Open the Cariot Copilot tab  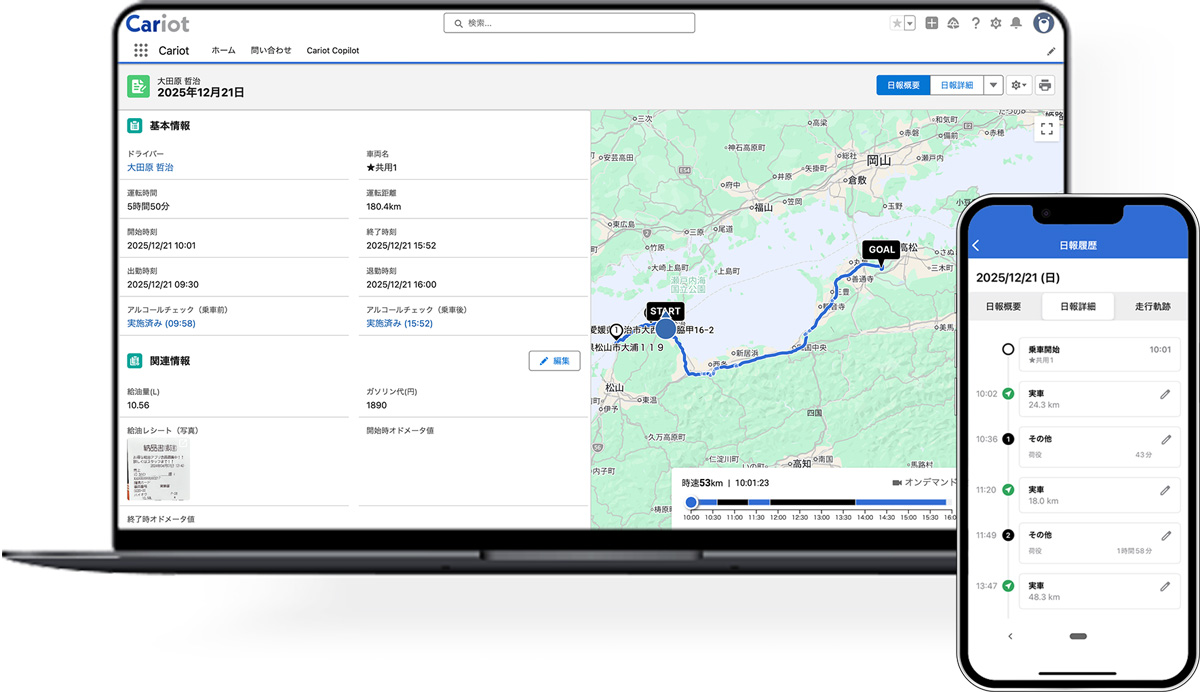tap(333, 50)
